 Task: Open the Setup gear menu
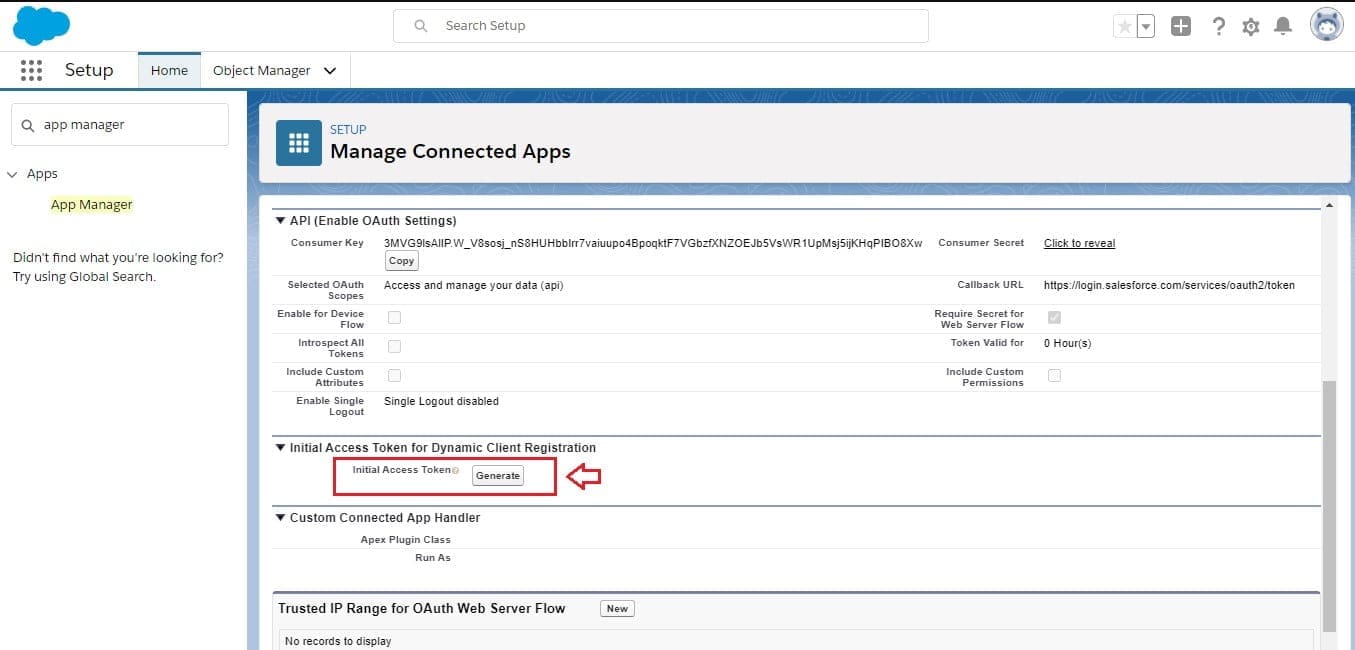click(1250, 27)
